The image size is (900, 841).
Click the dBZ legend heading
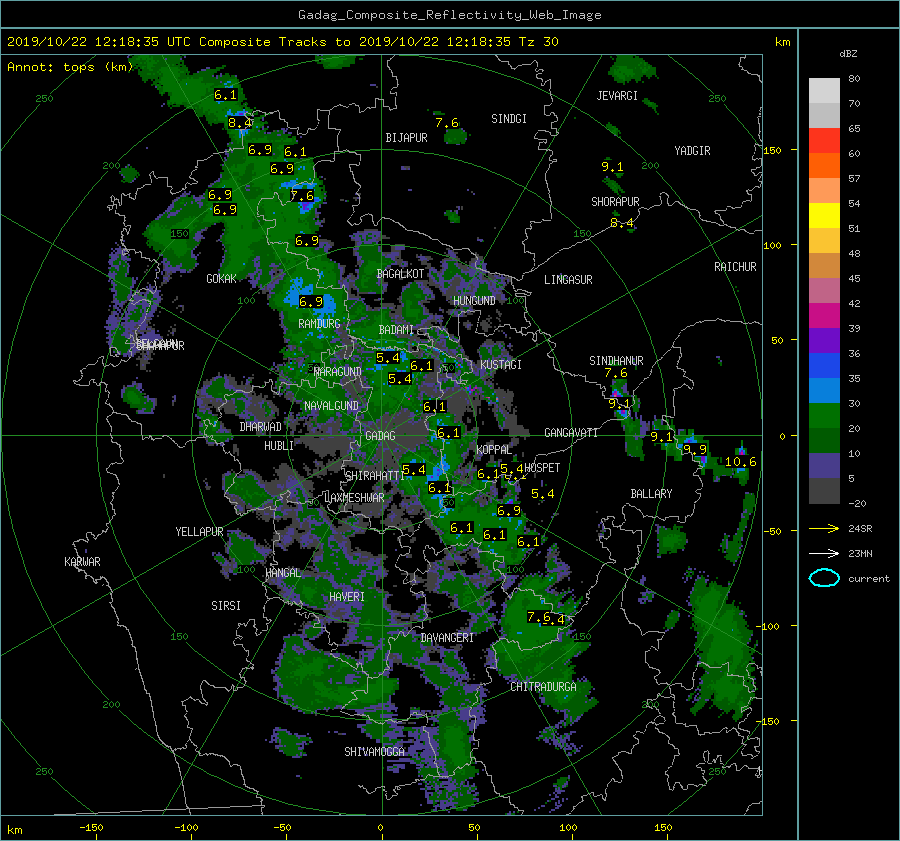(x=848, y=54)
